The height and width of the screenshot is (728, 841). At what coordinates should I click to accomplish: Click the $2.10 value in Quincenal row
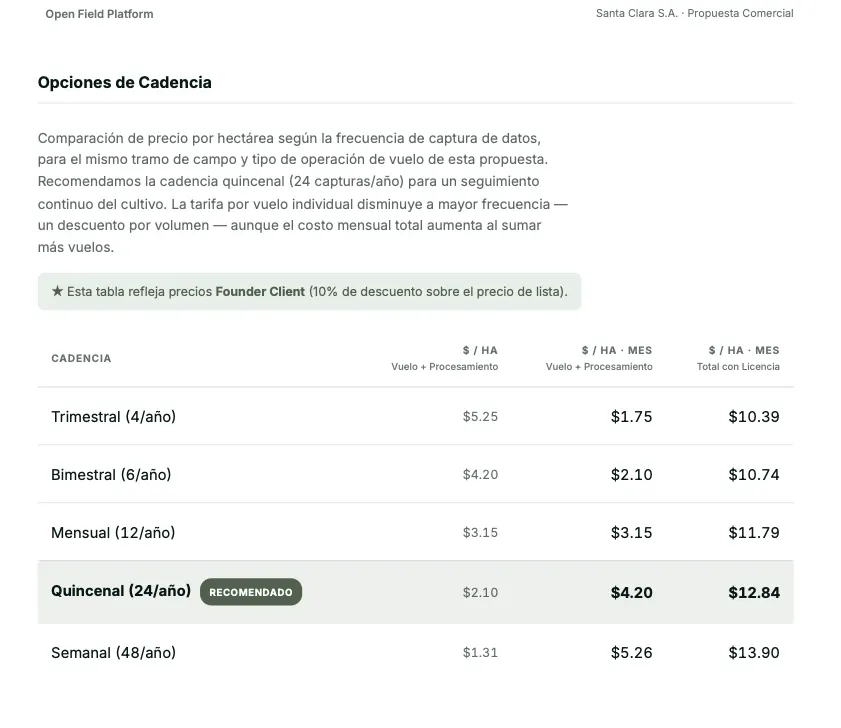pos(480,592)
